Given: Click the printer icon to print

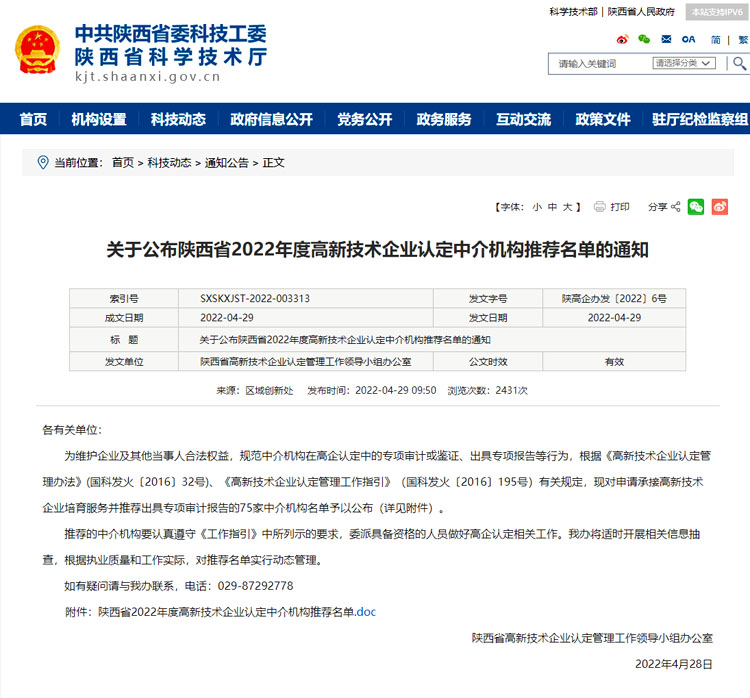Looking at the screenshot, I should point(600,207).
